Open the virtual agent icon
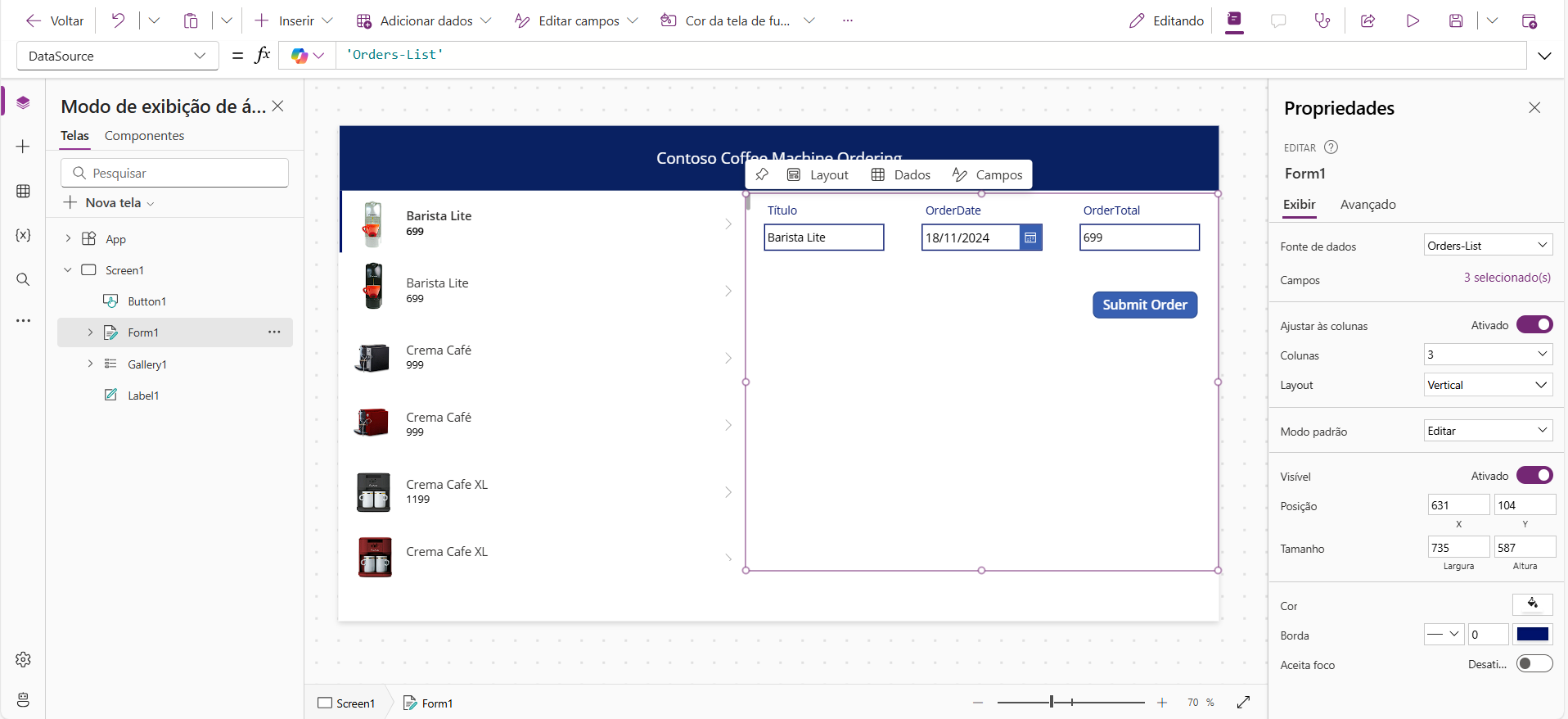Screen dimensions: 1568x719 (23, 699)
